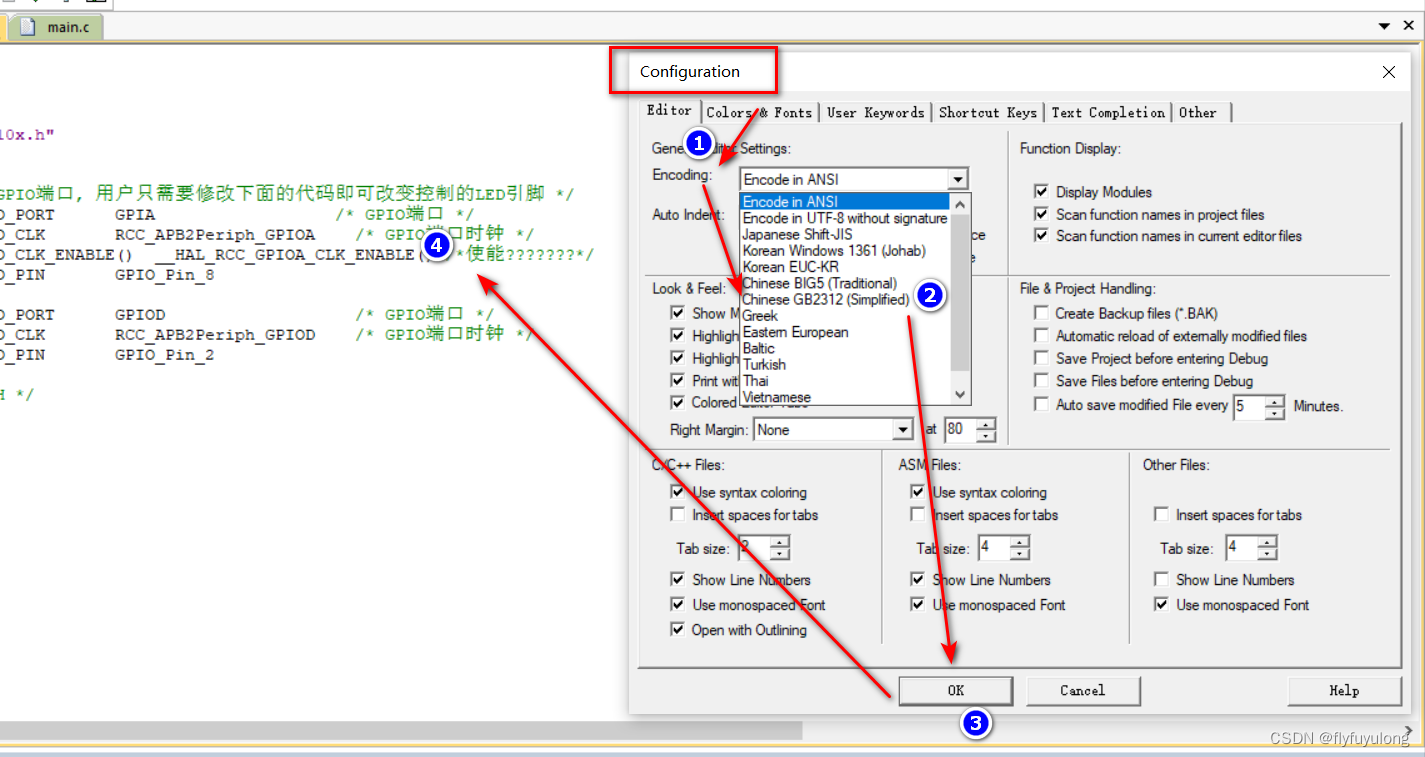Click encoding list scrollbar down arrow
This screenshot has width=1425, height=757.
pos(960,394)
